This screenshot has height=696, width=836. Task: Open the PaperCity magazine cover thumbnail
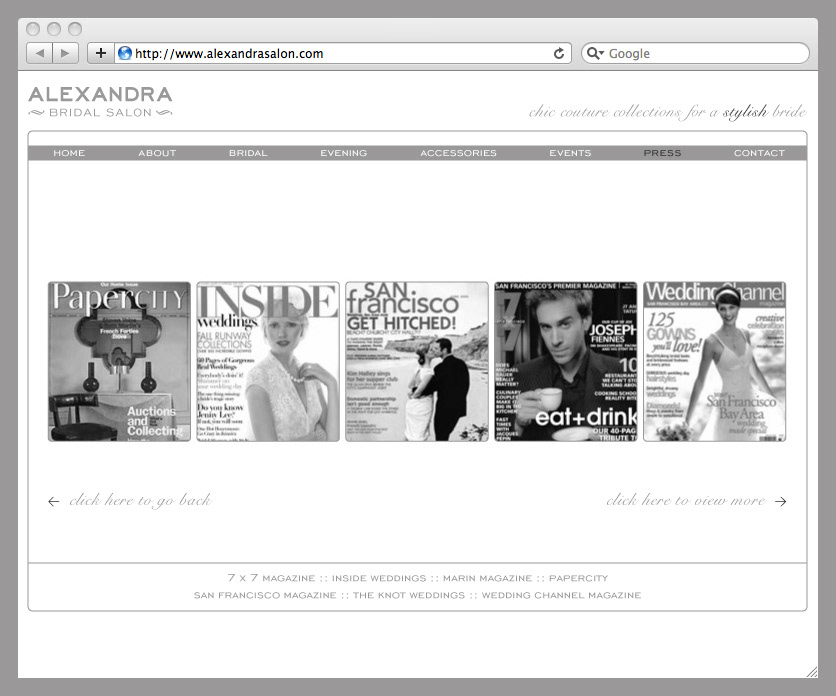tap(119, 362)
